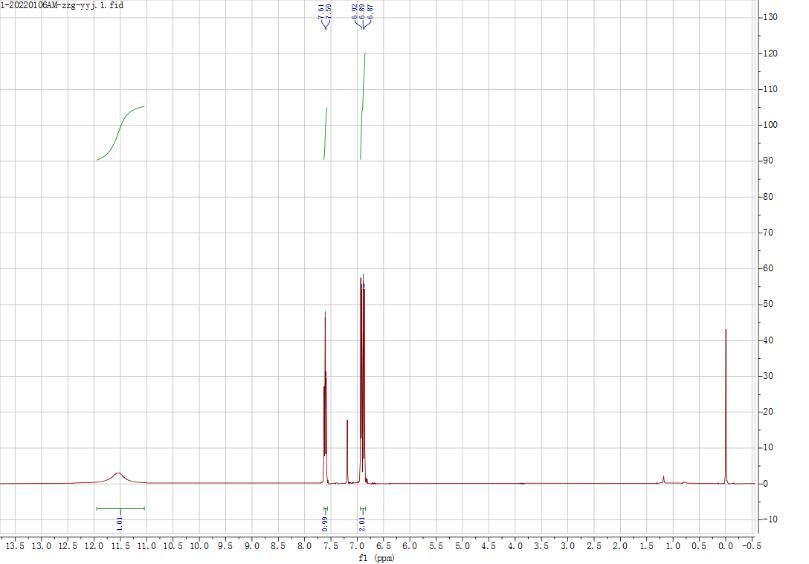Select the broad peak near 11.5 ppm
809x564 pixels.
click(x=118, y=474)
